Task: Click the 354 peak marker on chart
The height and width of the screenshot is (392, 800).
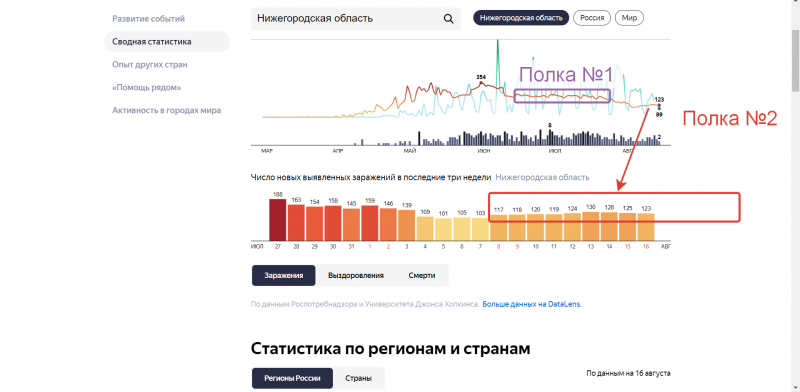Action: [x=481, y=82]
